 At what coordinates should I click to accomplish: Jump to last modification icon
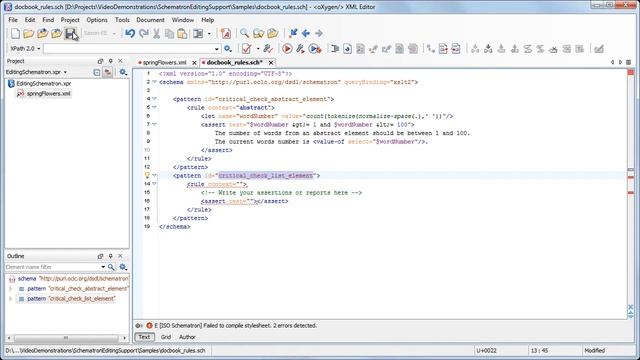pos(293,33)
